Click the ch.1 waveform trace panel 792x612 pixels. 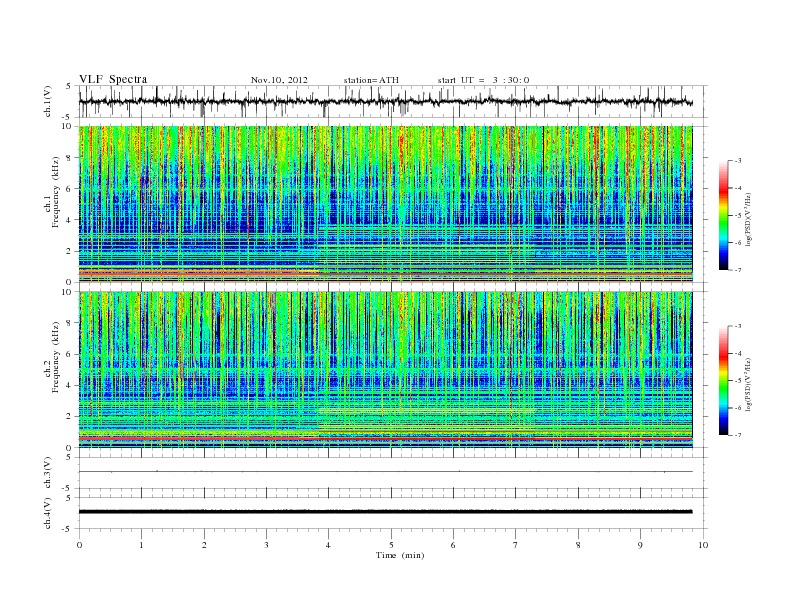tap(393, 101)
